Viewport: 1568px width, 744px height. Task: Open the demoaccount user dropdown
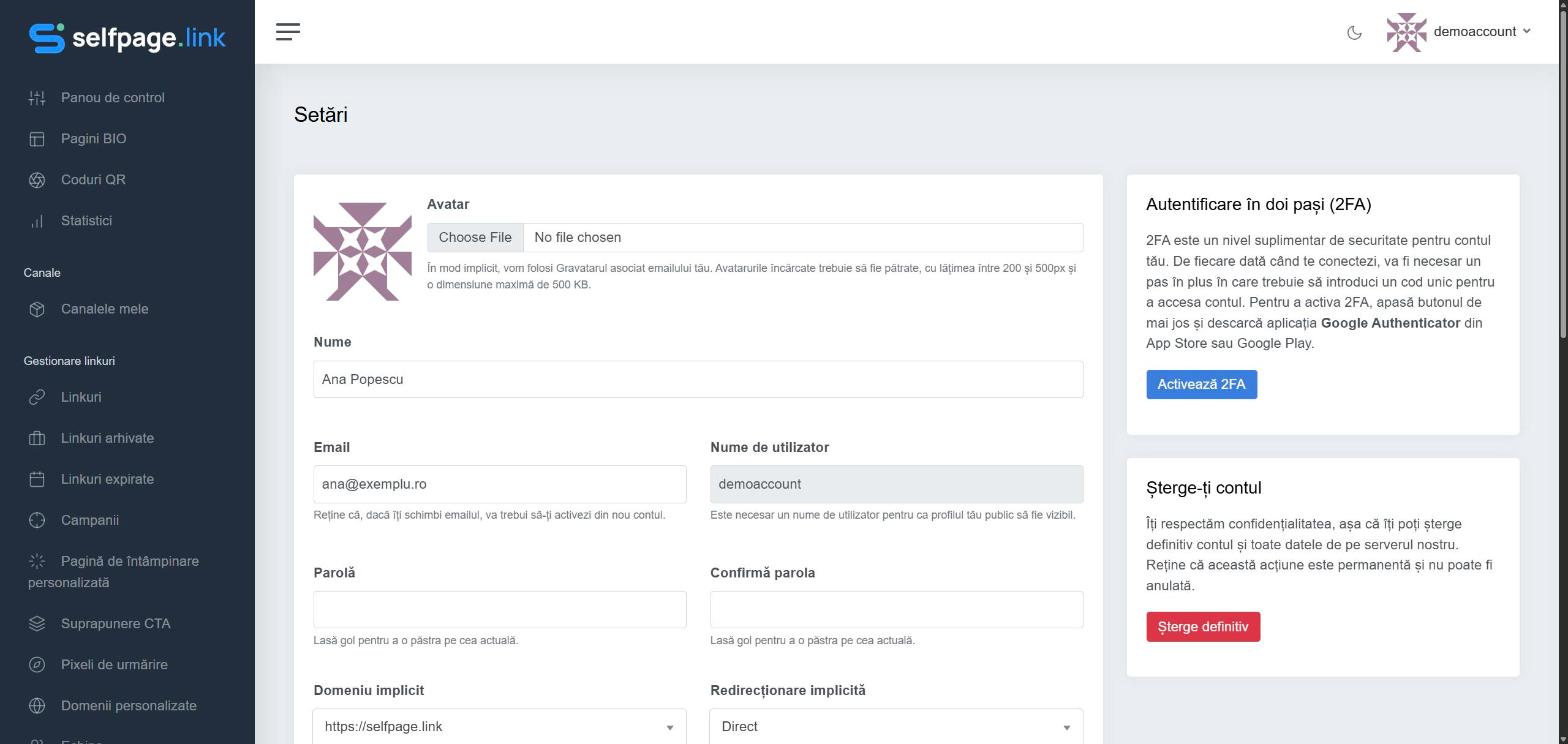(1482, 32)
